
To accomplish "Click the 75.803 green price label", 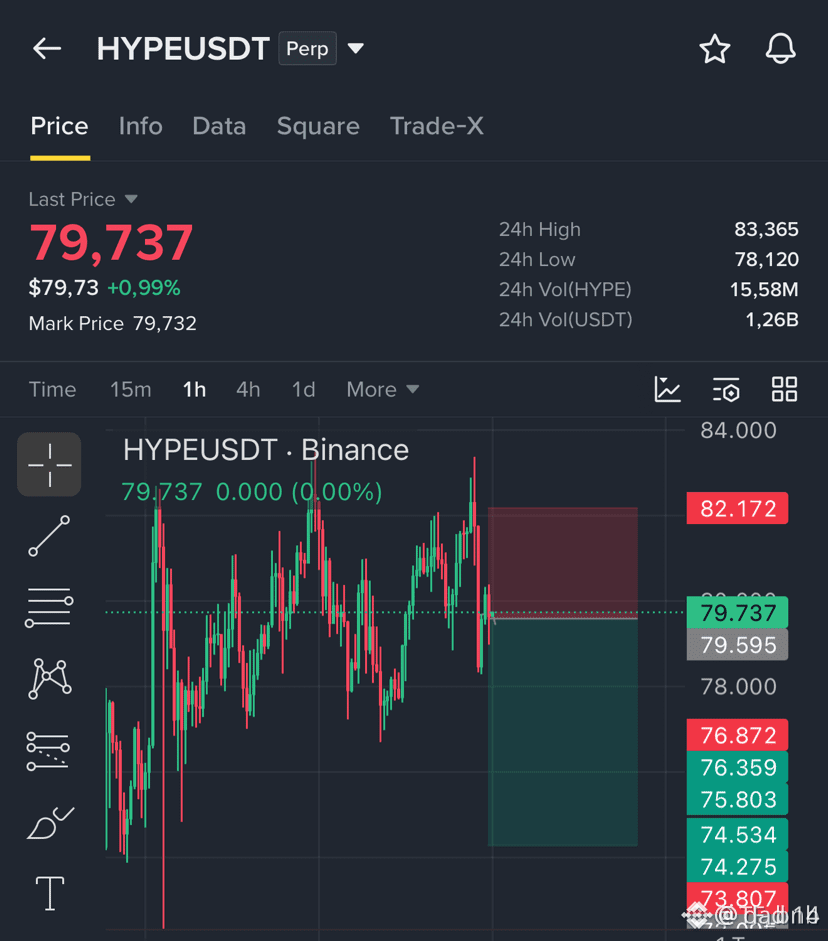I will 737,799.
